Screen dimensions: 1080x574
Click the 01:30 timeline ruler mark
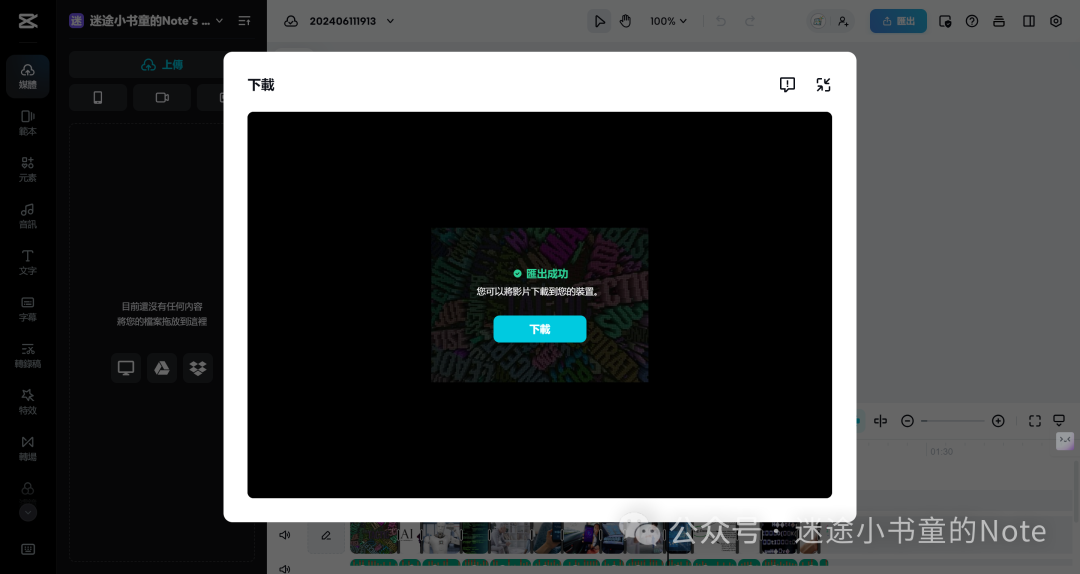pyautogui.click(x=941, y=451)
